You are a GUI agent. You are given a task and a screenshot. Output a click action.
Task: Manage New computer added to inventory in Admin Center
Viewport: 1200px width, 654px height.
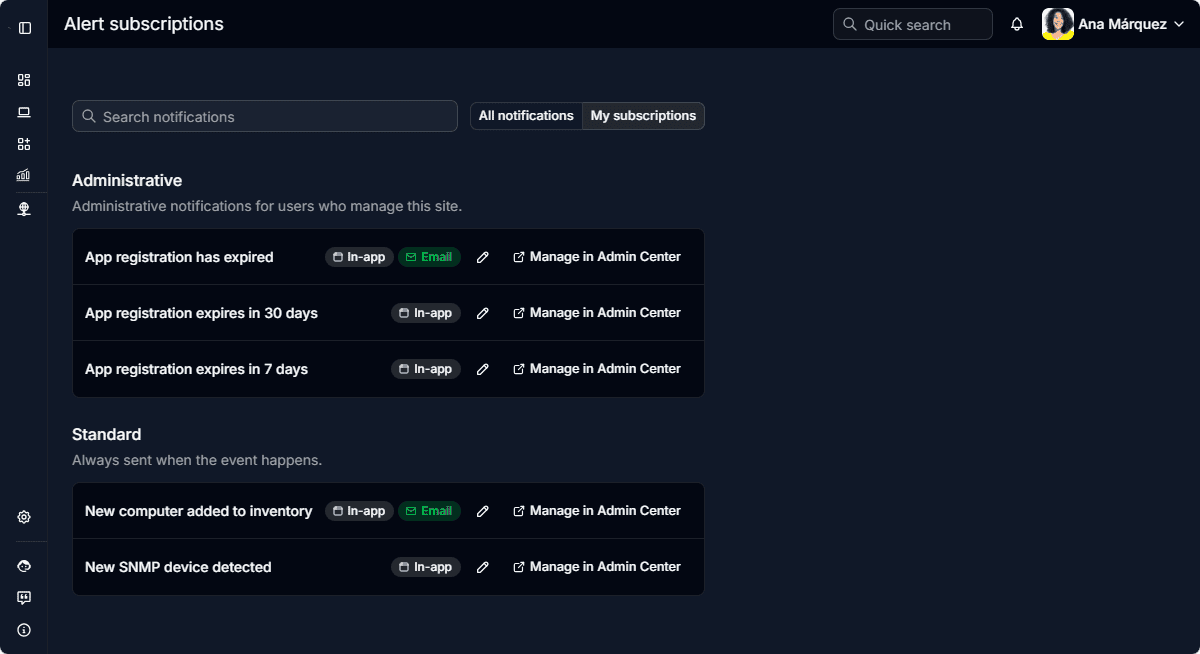tap(597, 511)
